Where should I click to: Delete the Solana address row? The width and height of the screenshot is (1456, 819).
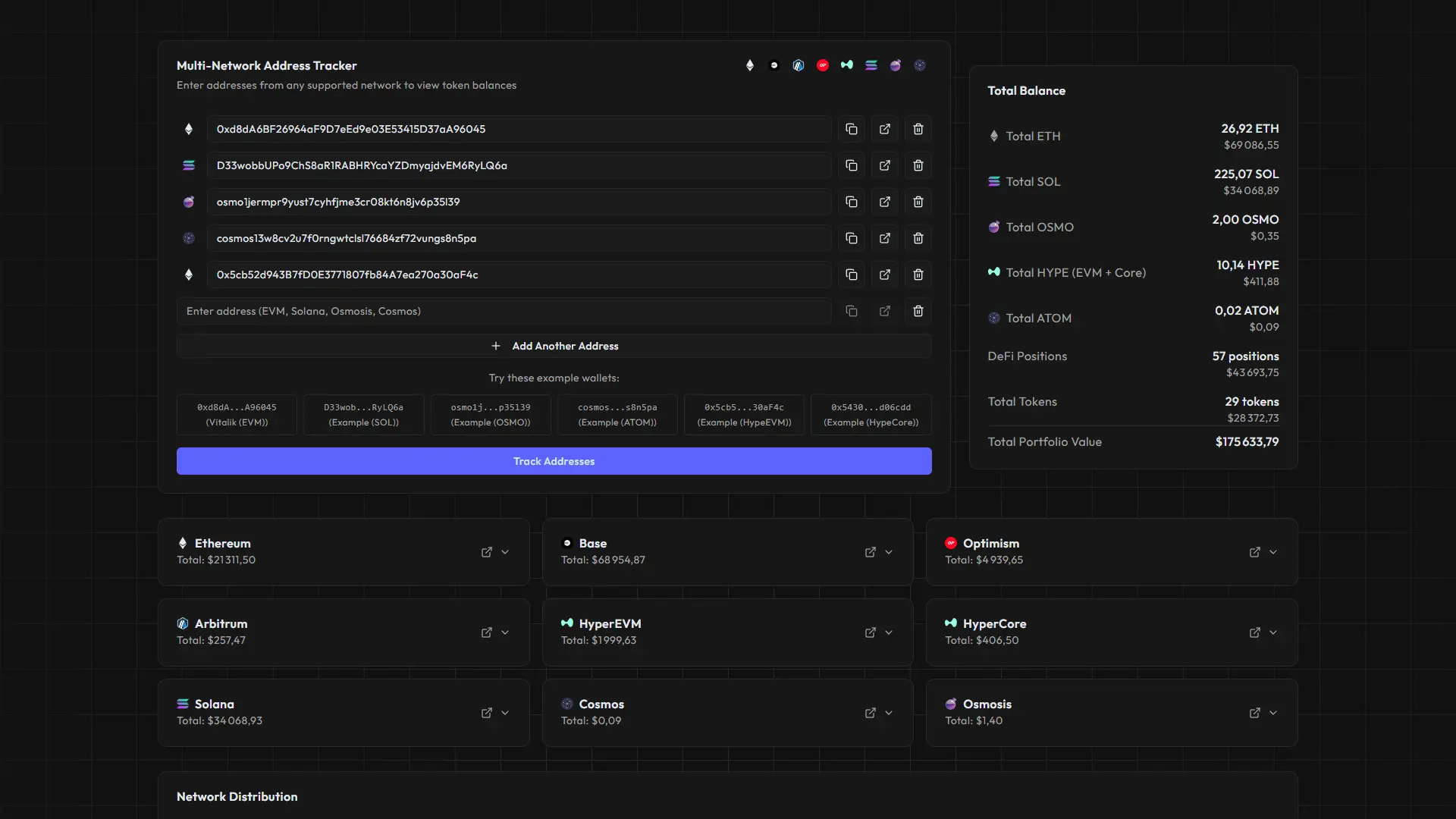tap(918, 165)
